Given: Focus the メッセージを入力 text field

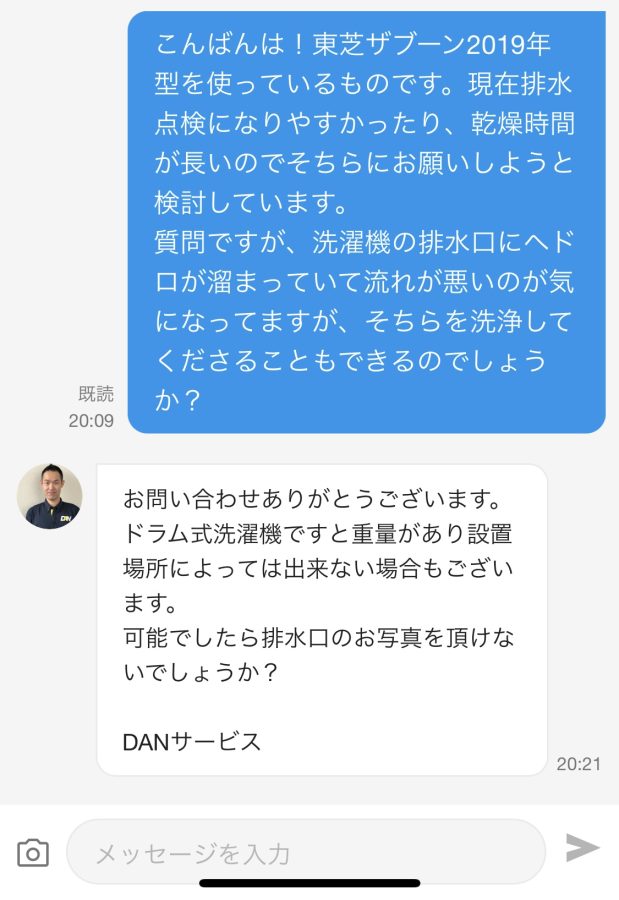Looking at the screenshot, I should click(306, 852).
